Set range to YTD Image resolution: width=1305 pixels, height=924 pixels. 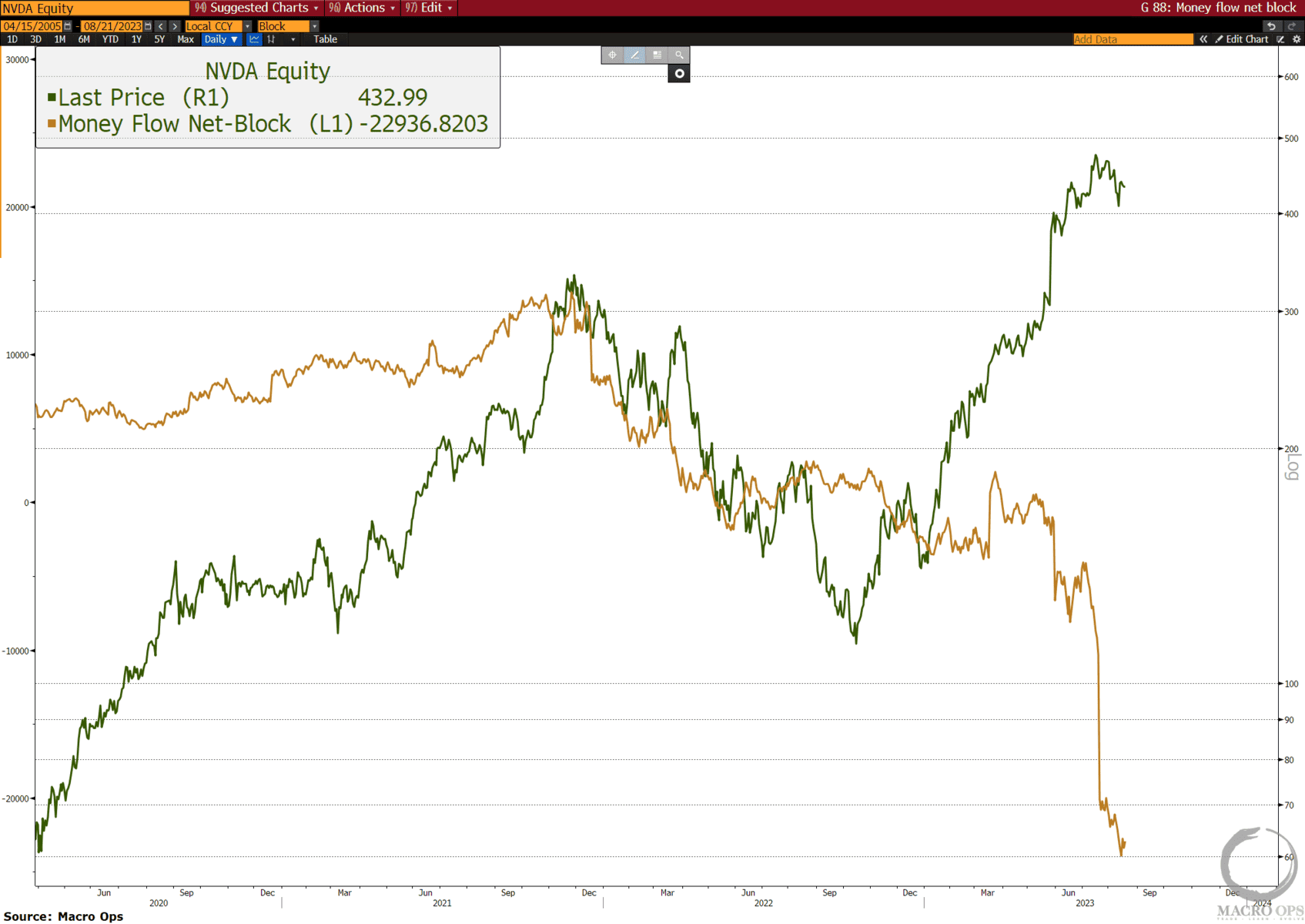(x=110, y=39)
